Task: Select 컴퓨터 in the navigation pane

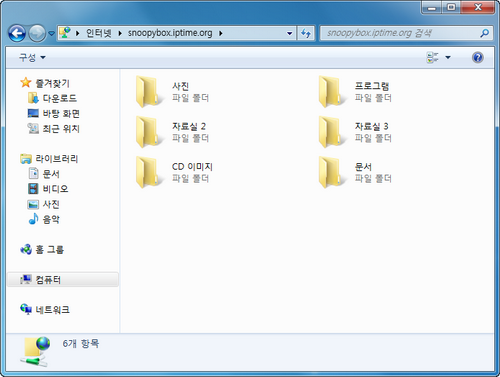Action: click(48, 279)
